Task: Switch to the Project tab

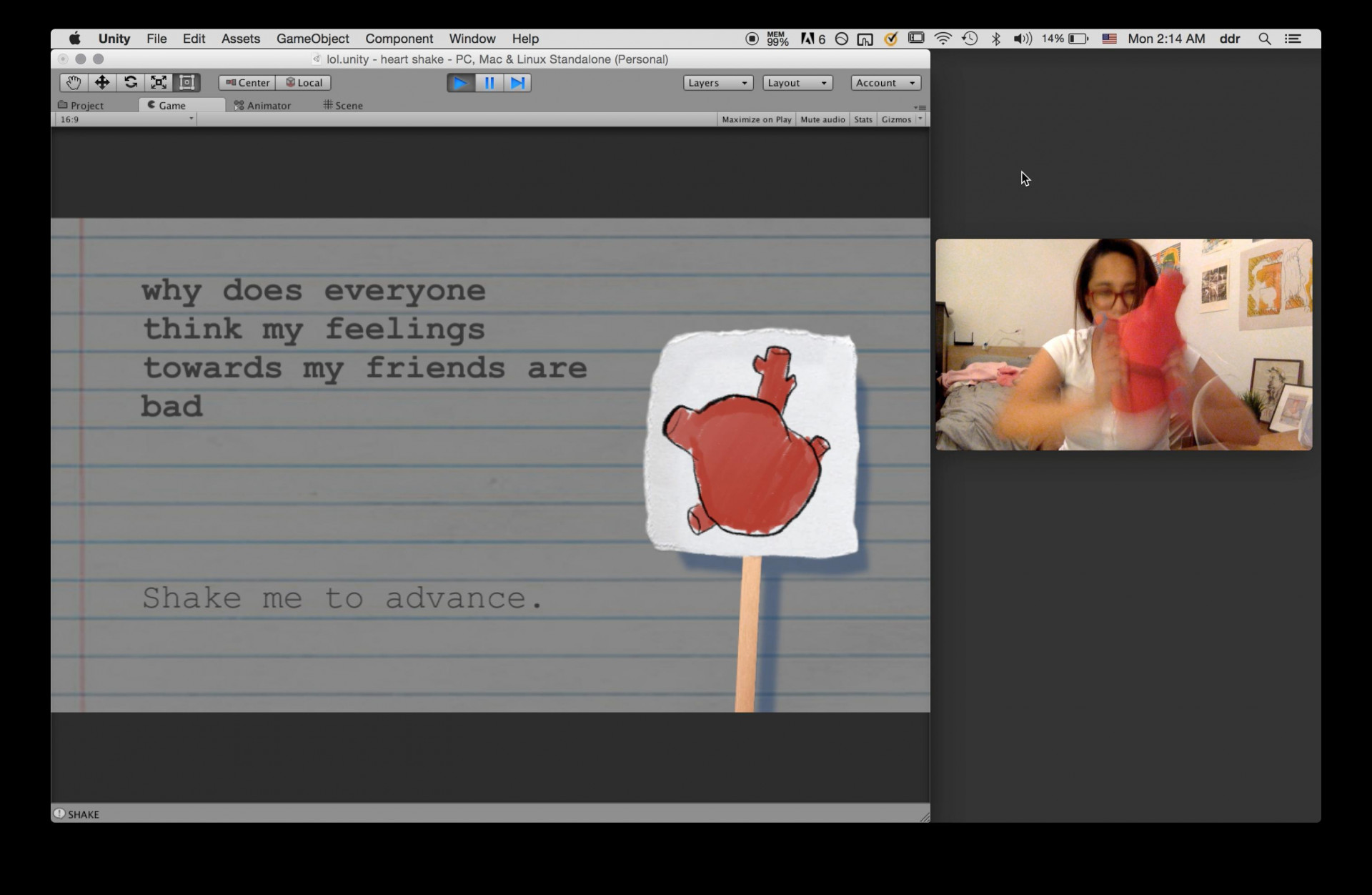Action: pos(81,105)
